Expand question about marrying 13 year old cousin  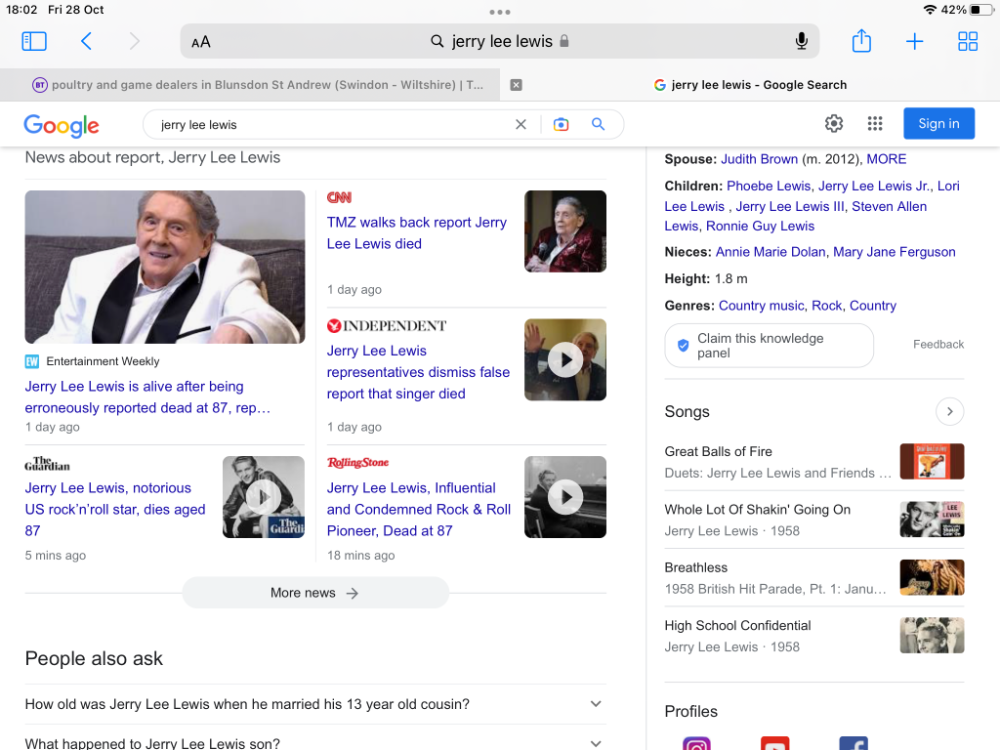596,704
